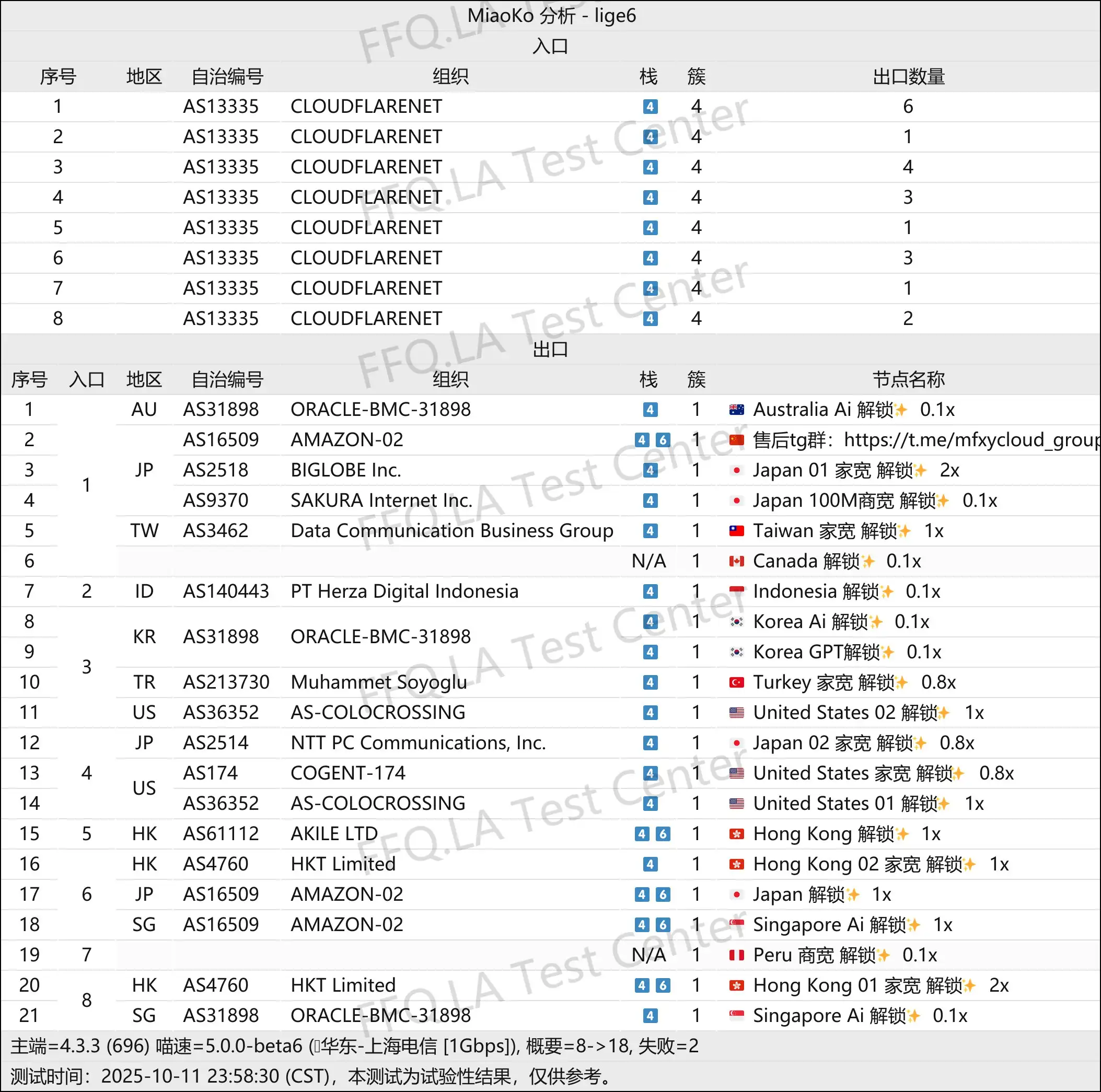The image size is (1101, 1092).
Task: Click the Hong Kong 01 flag icon
Action: [736, 985]
